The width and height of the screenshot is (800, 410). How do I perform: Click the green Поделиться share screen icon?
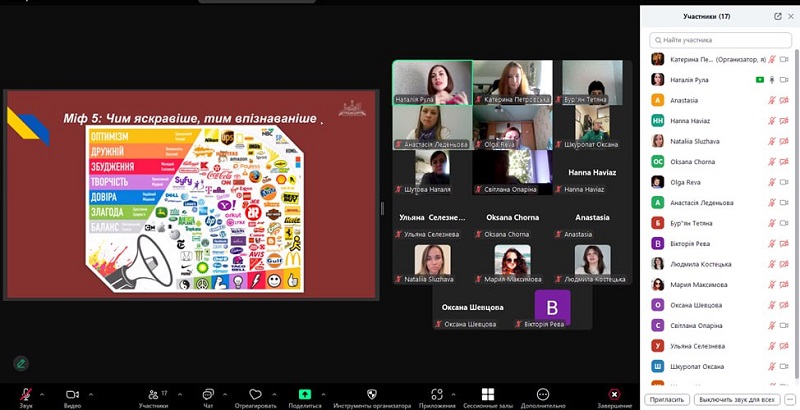click(305, 394)
